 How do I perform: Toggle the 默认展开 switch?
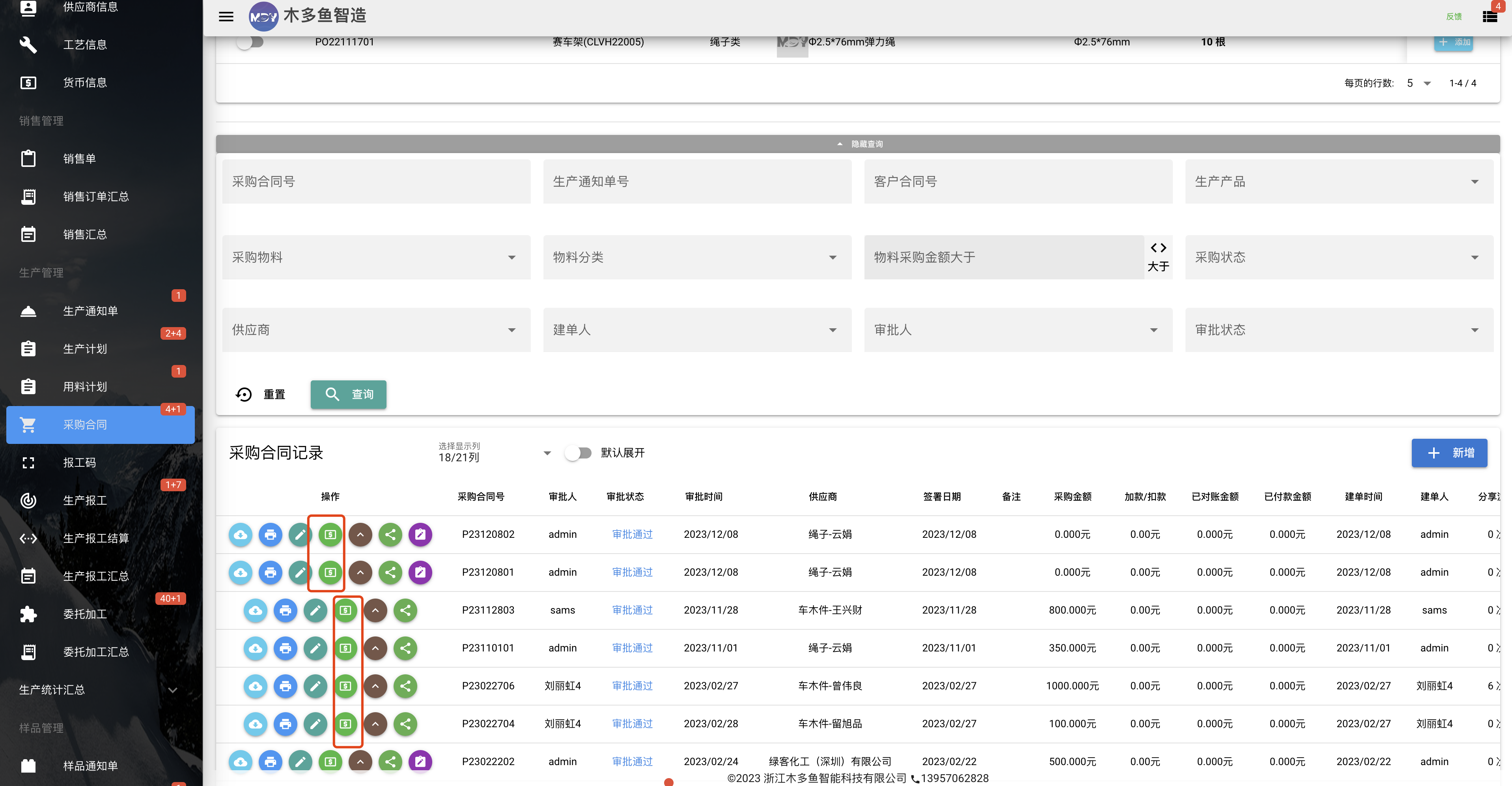pyautogui.click(x=578, y=453)
